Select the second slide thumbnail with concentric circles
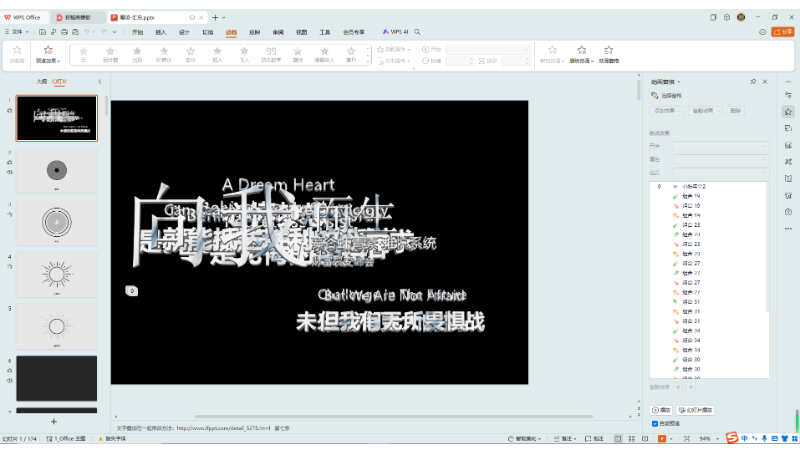 tap(57, 169)
